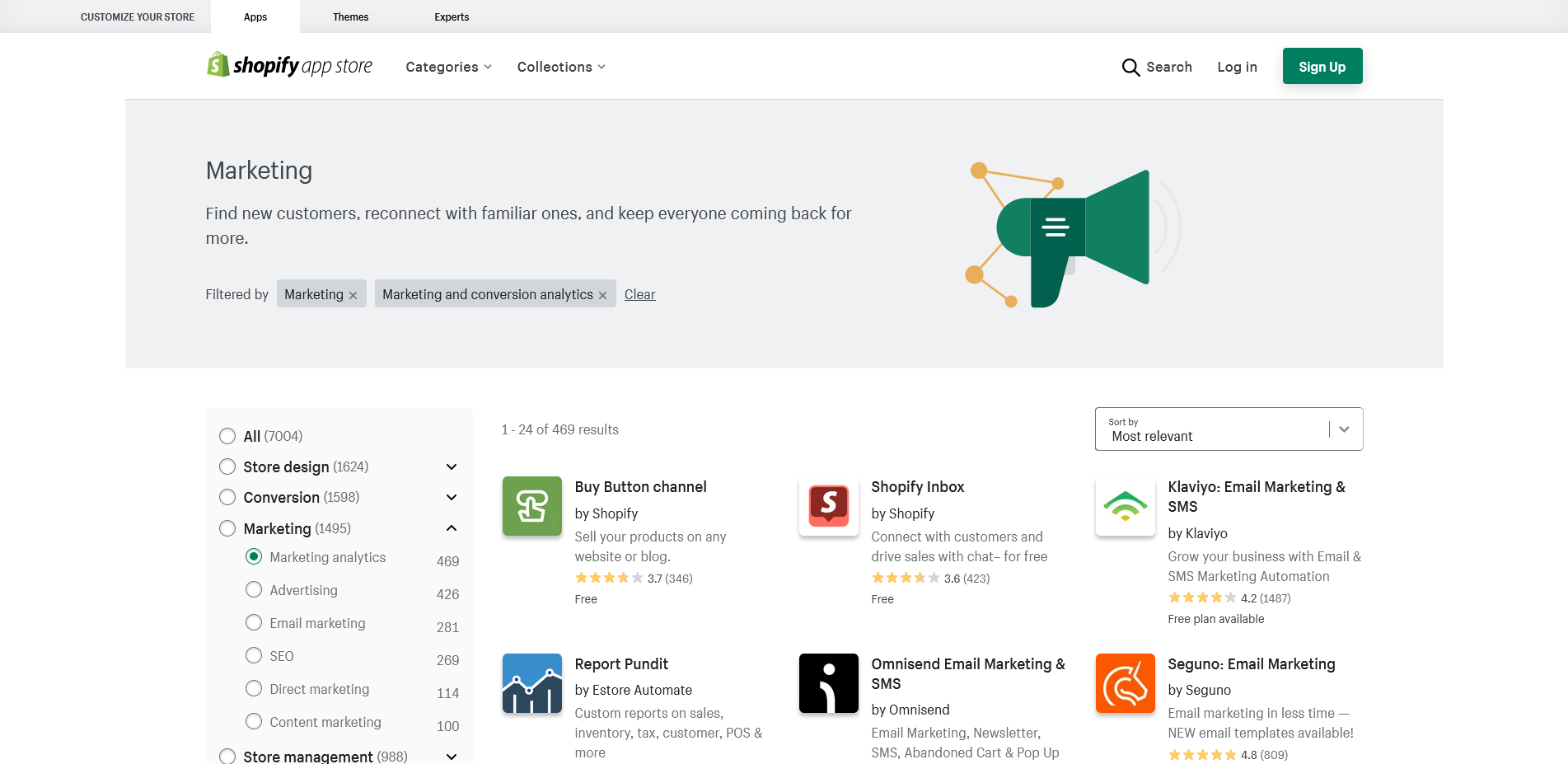The image size is (1568, 764).
Task: Collapse the Marketing category chevron
Action: 452,528
